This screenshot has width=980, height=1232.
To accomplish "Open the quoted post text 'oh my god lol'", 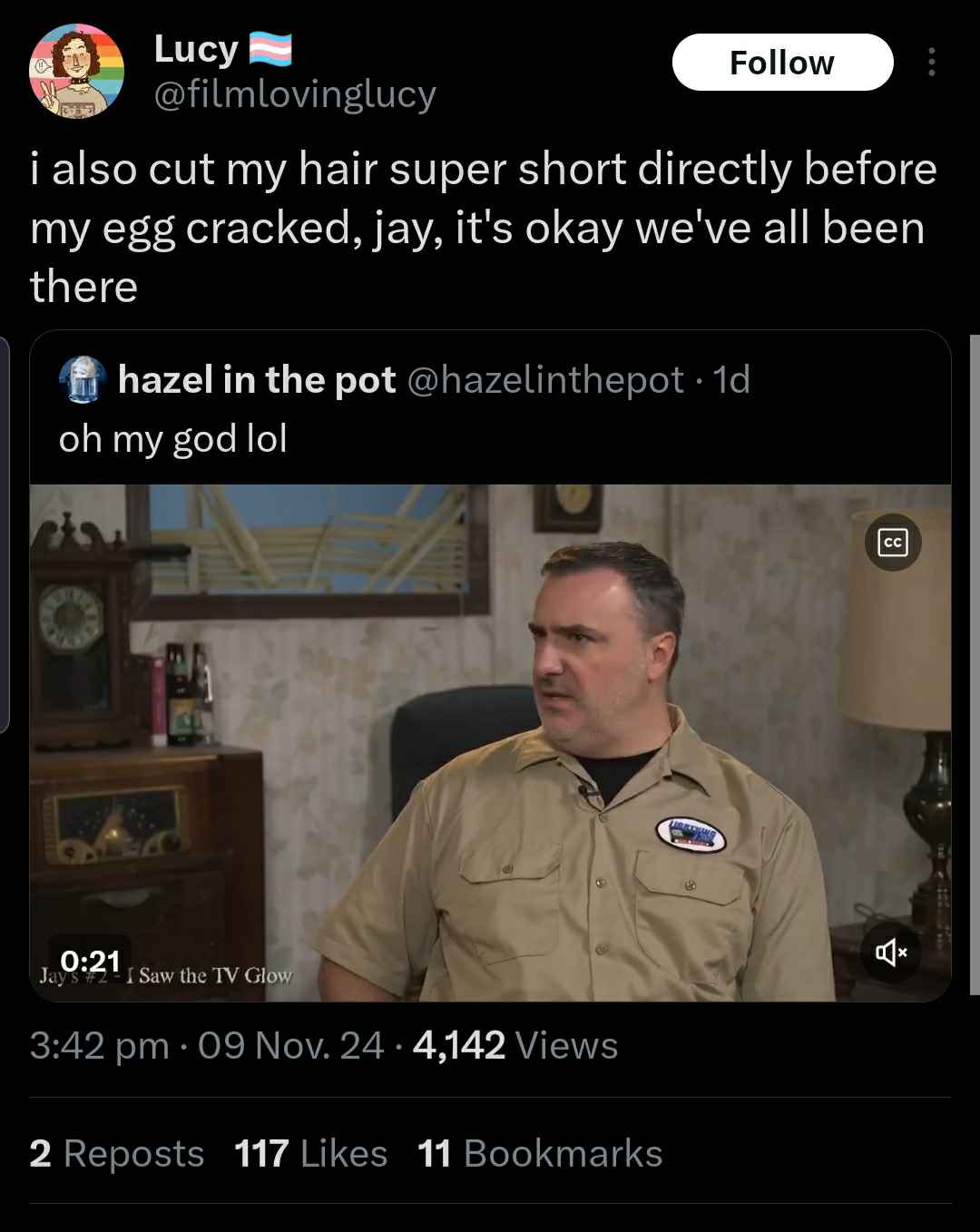I will pyautogui.click(x=173, y=439).
